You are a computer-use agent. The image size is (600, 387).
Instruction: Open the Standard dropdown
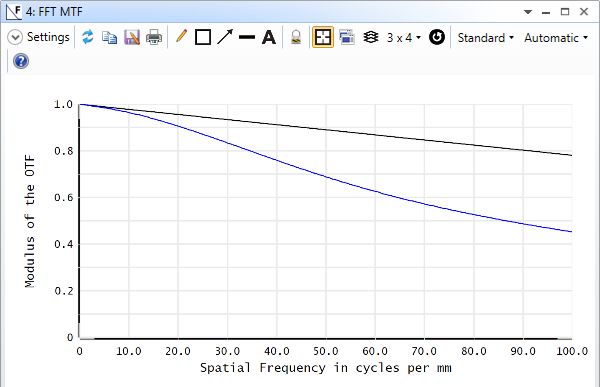(x=485, y=38)
